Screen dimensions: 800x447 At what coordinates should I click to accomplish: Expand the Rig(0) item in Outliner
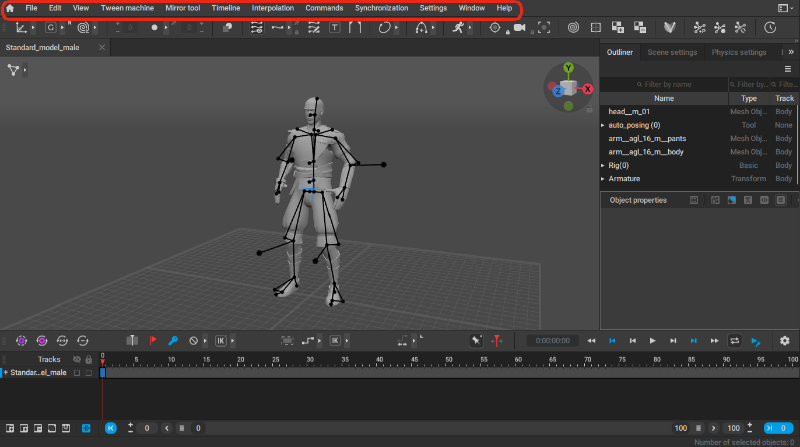[603, 165]
